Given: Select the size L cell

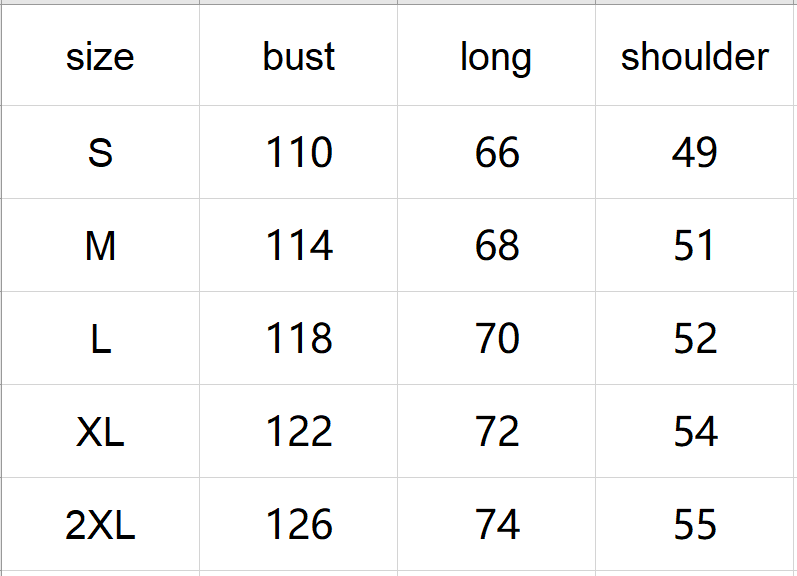Looking at the screenshot, I should (x=100, y=339).
